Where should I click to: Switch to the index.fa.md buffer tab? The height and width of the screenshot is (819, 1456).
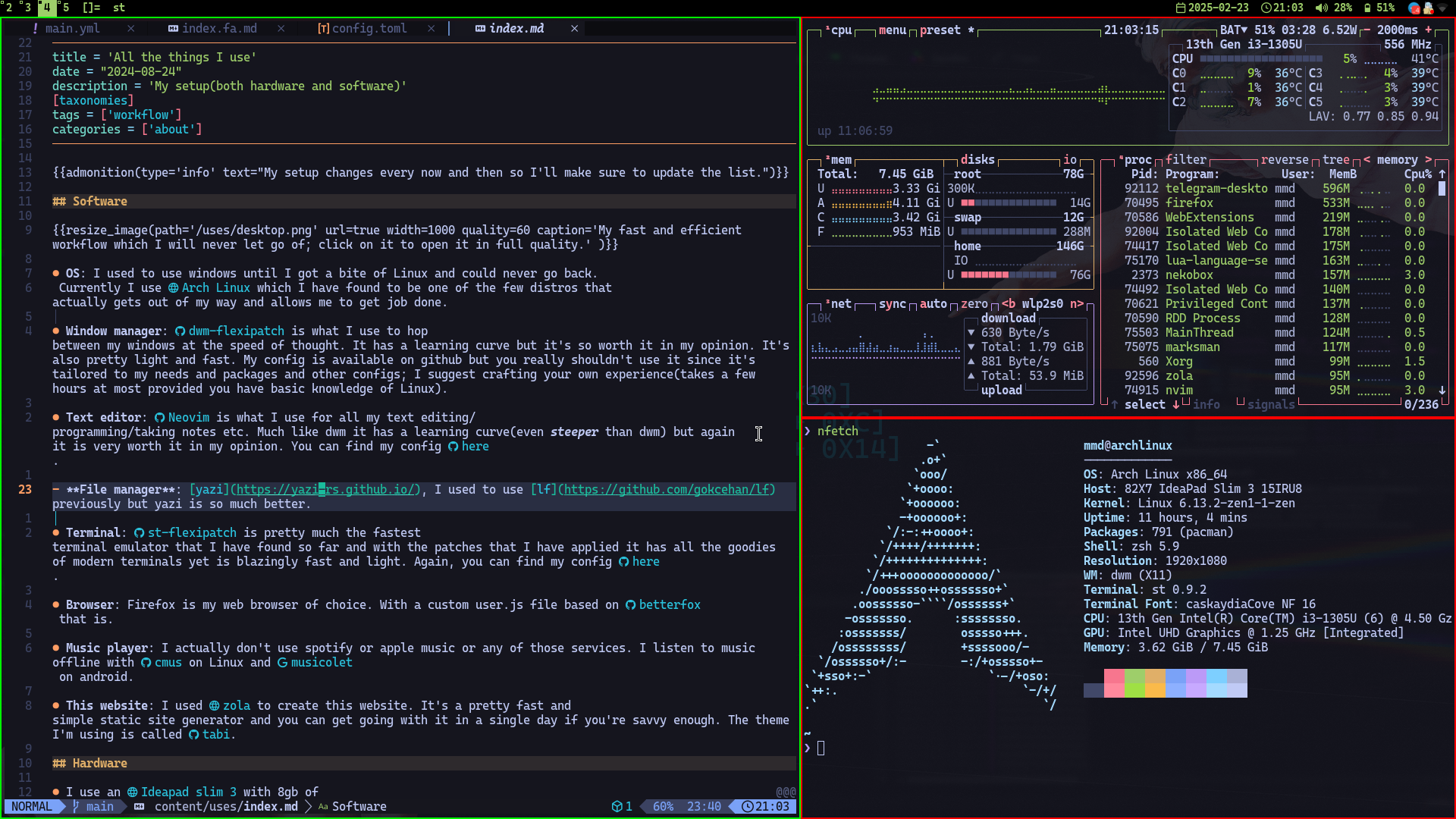pyautogui.click(x=219, y=28)
